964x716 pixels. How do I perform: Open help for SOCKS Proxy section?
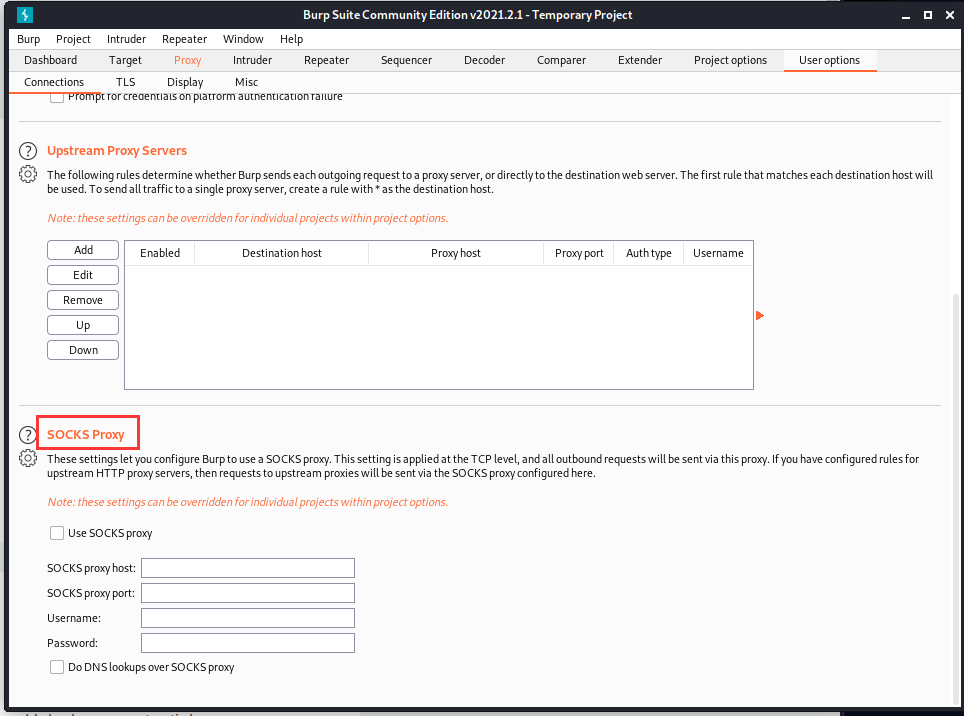[28, 435]
